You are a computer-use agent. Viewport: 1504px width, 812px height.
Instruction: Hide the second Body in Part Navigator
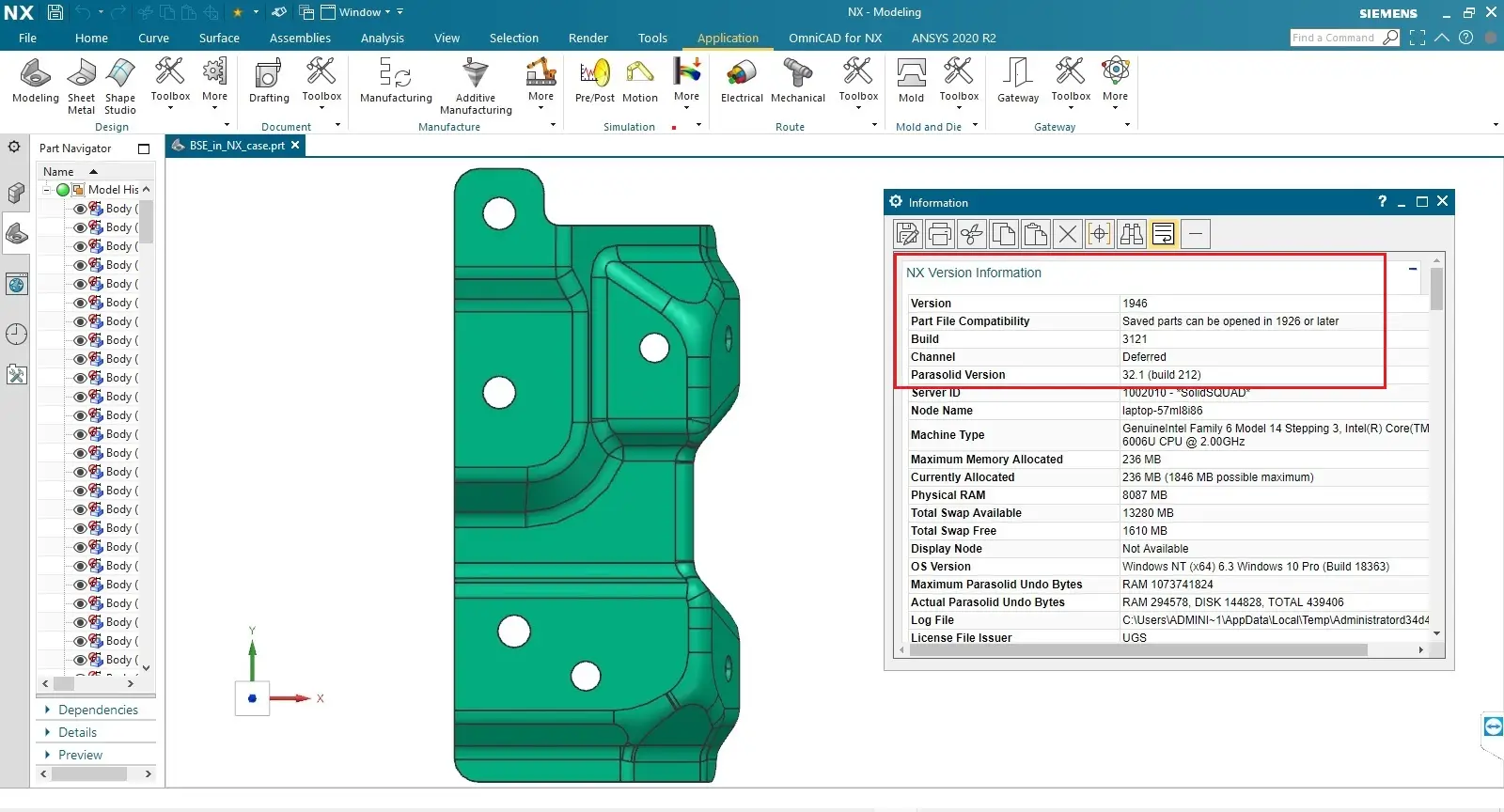[x=80, y=227]
